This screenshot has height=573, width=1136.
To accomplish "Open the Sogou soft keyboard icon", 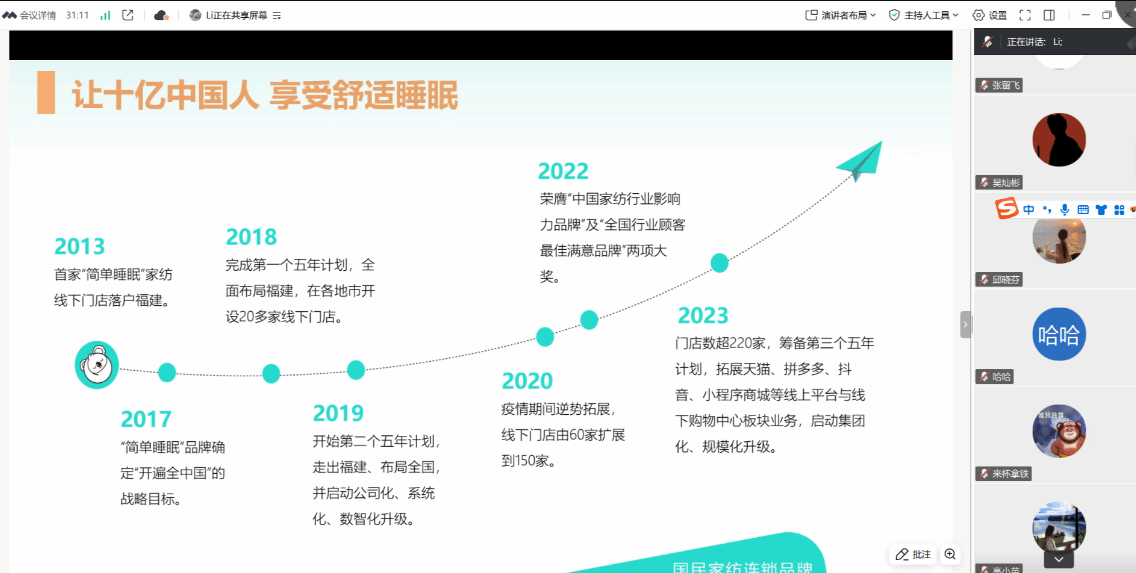I will [1083, 209].
